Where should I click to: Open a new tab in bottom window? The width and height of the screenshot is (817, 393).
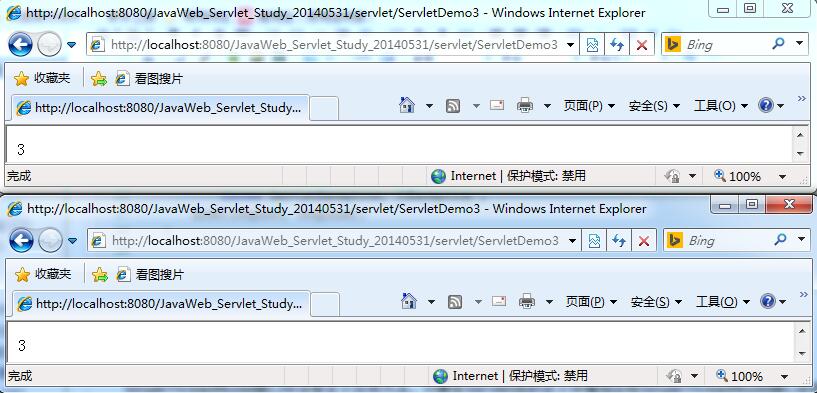click(325, 304)
